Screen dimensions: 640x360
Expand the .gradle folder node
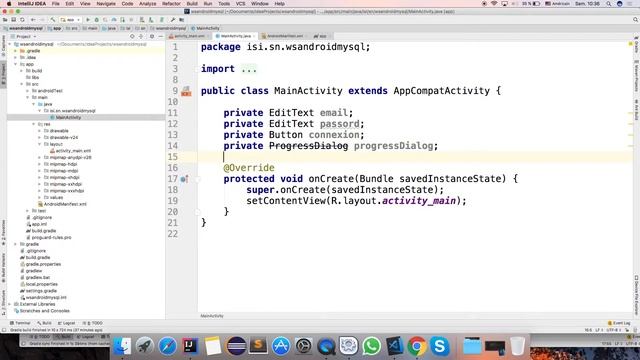(16, 51)
